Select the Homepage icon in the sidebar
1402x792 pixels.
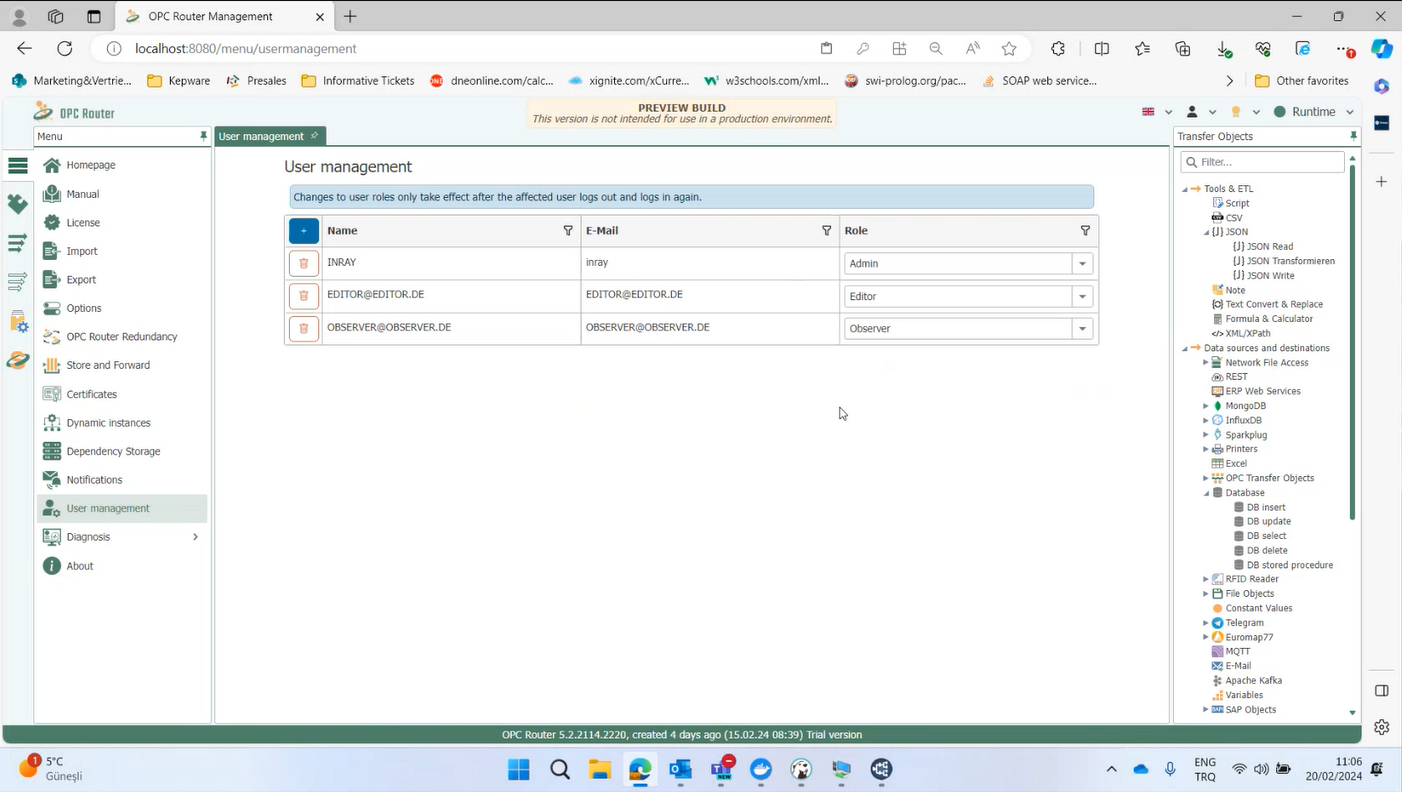pyautogui.click(x=52, y=164)
